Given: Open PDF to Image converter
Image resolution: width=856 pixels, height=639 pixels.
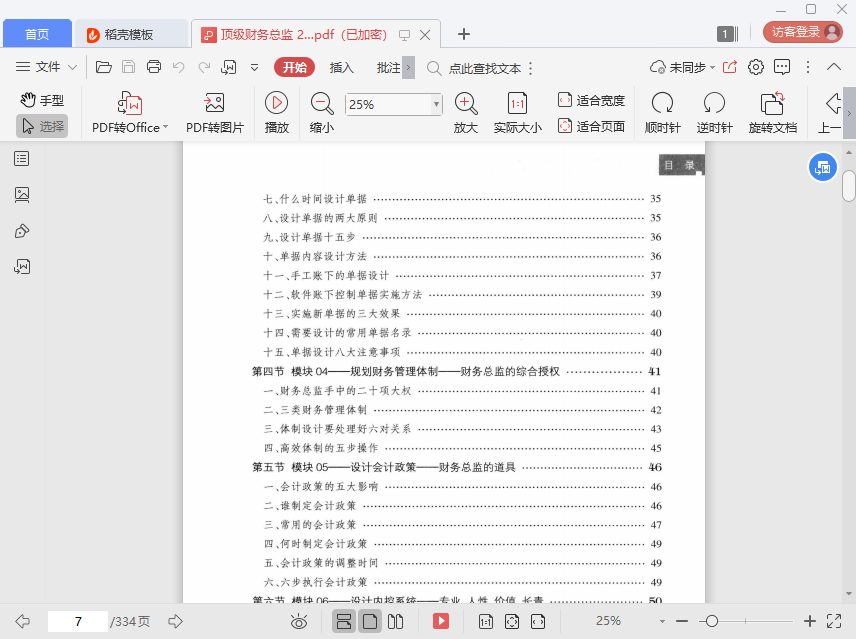Looking at the screenshot, I should (215, 113).
